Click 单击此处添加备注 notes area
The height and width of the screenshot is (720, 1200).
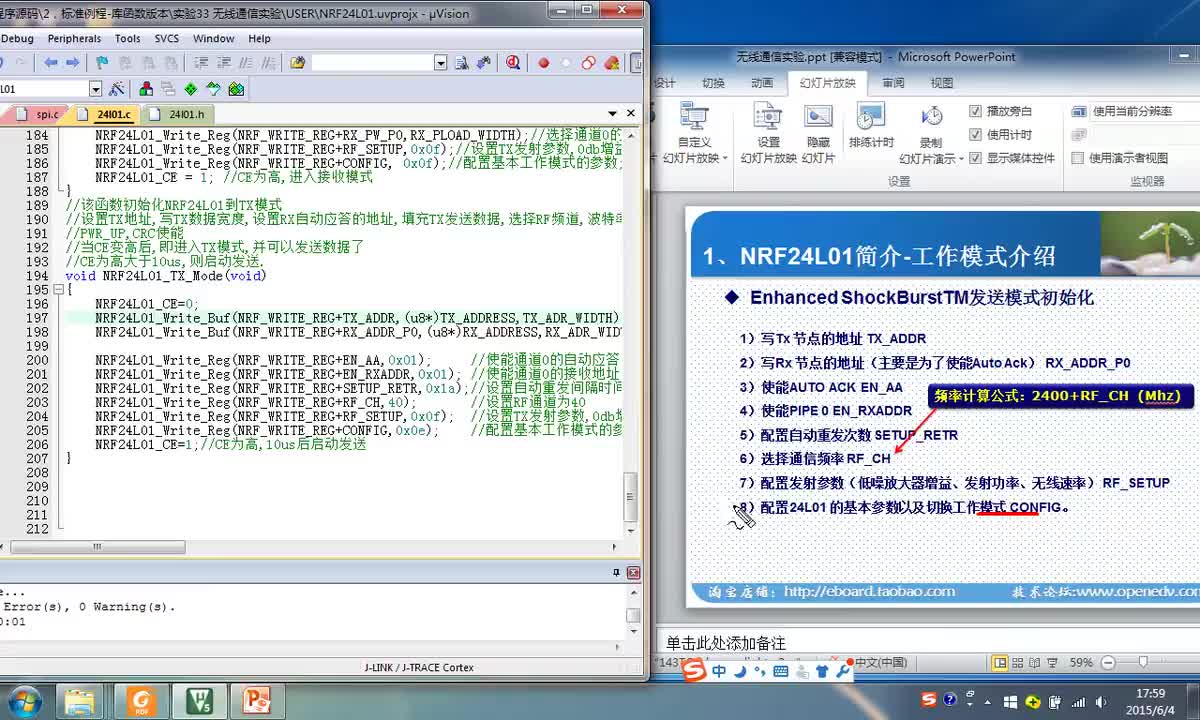(x=726, y=643)
